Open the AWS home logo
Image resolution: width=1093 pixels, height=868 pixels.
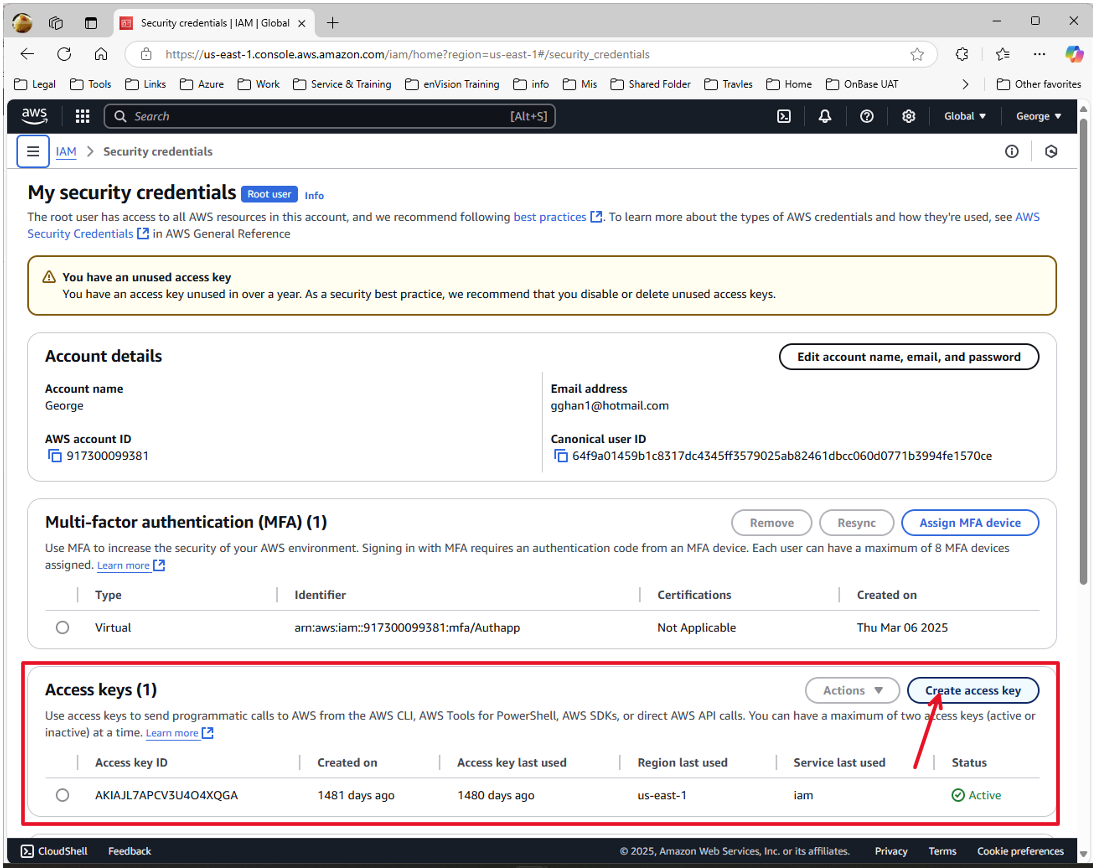pos(33,116)
